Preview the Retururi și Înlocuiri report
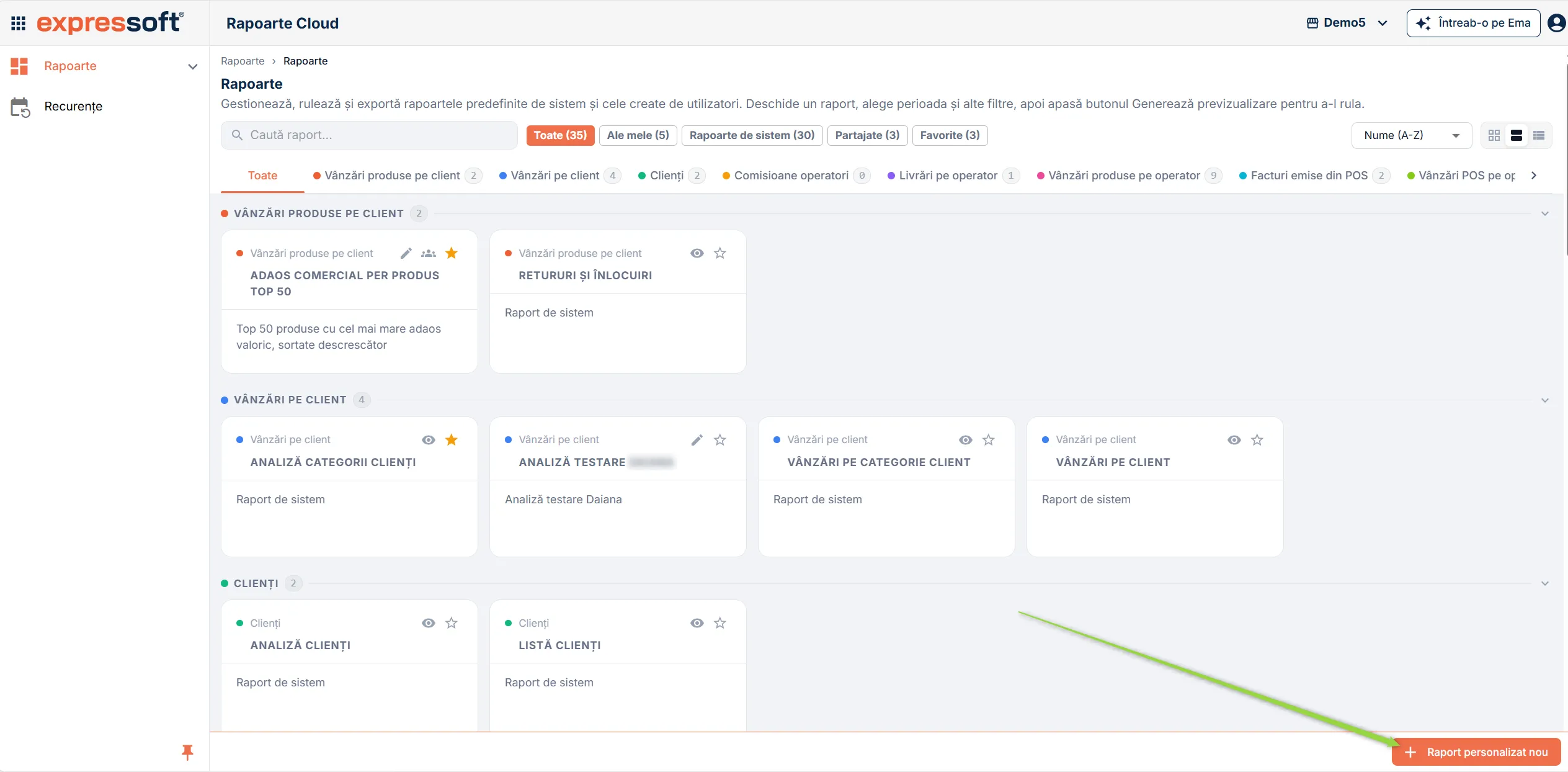This screenshot has width=1568, height=772. [697, 253]
